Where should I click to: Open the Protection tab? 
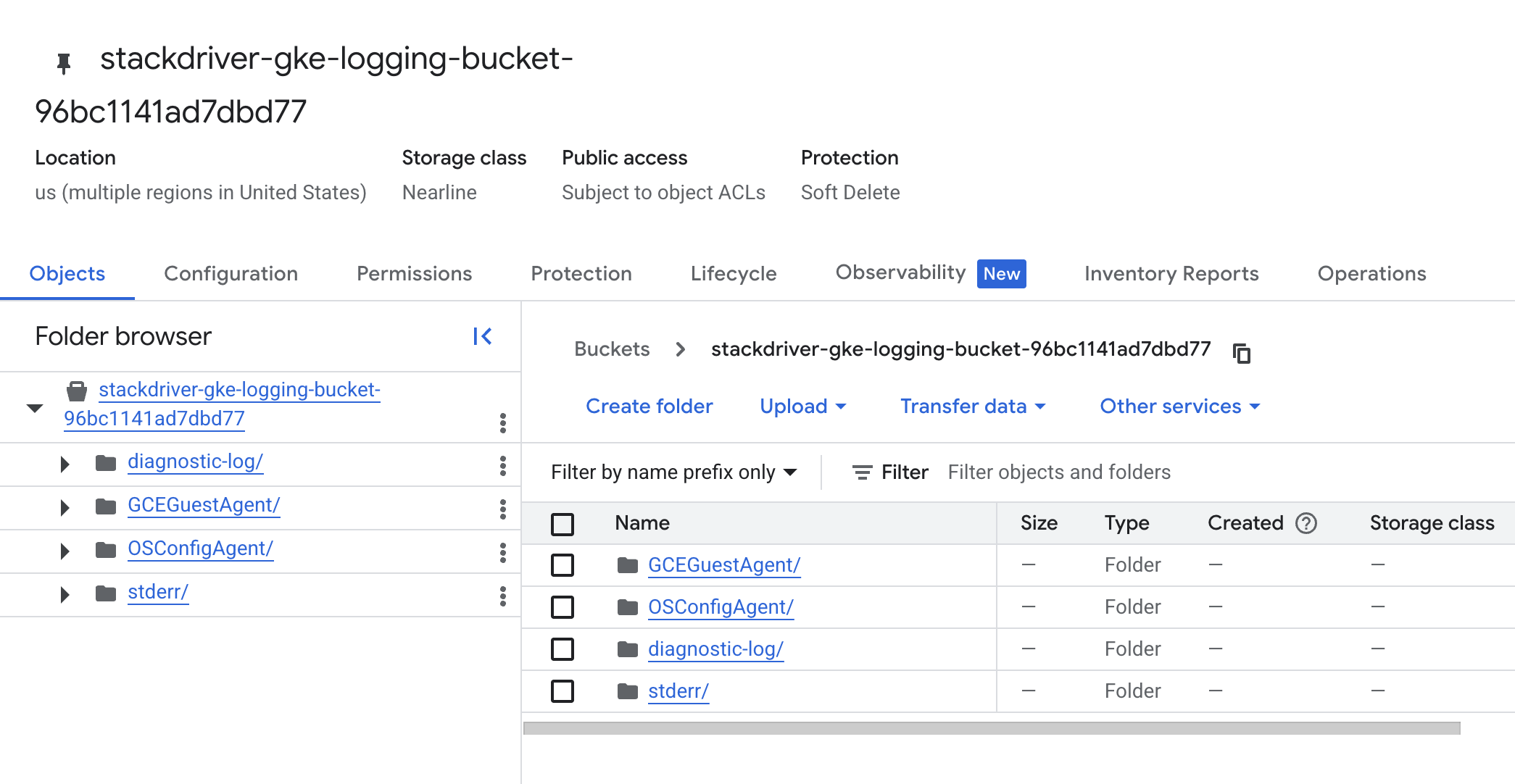tap(581, 274)
